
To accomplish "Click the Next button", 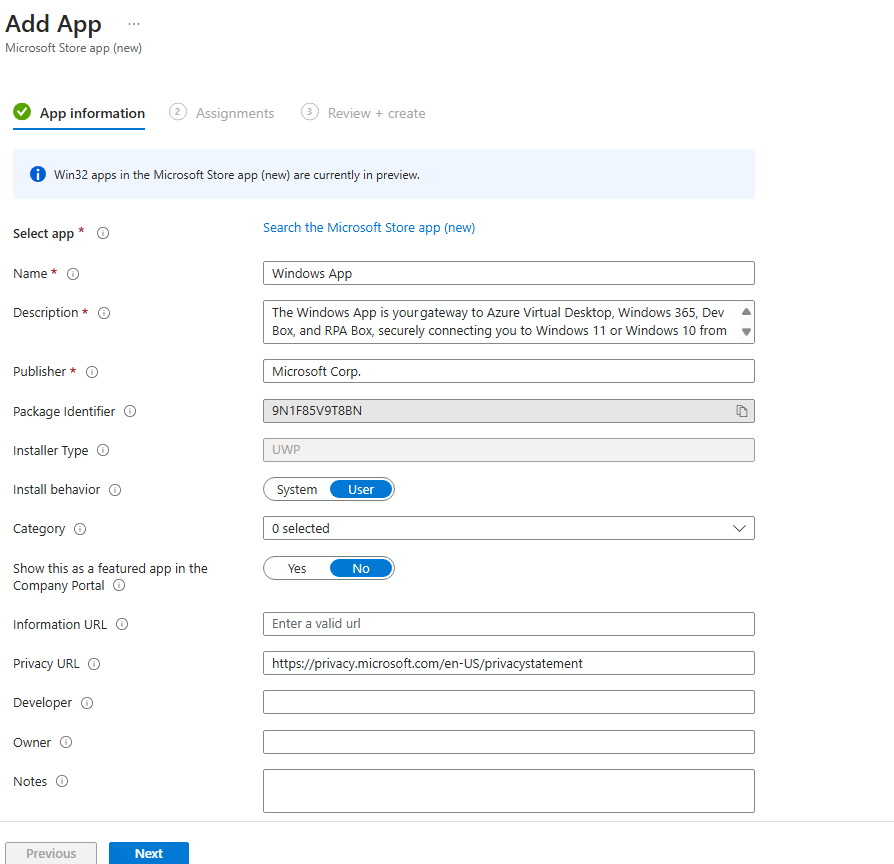I will [x=149, y=853].
